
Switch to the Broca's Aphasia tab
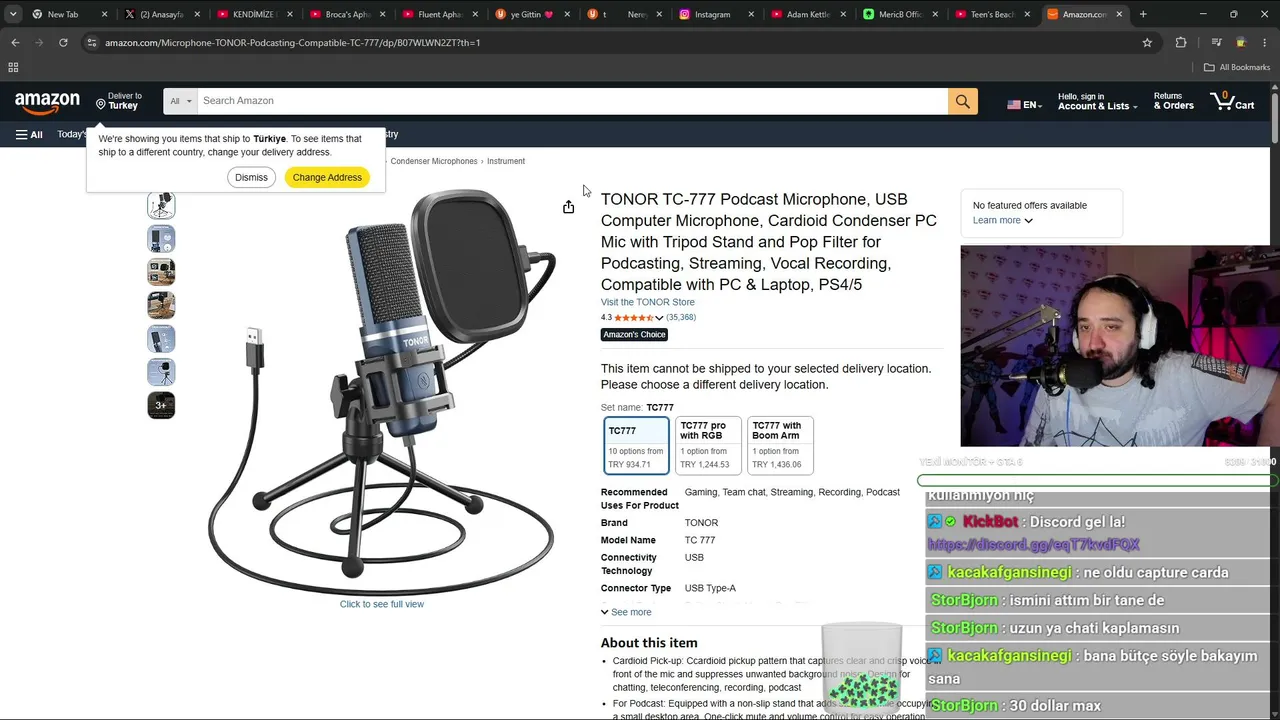[x=345, y=14]
